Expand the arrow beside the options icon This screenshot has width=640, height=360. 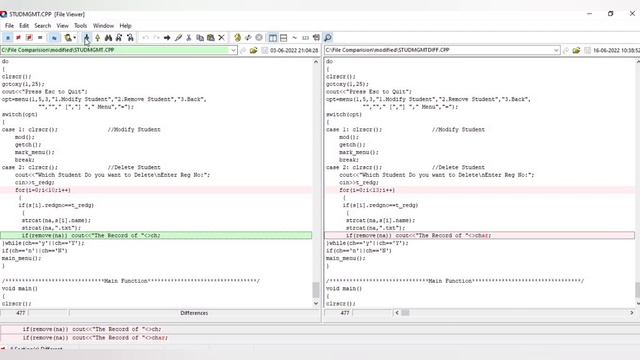(x=75, y=38)
